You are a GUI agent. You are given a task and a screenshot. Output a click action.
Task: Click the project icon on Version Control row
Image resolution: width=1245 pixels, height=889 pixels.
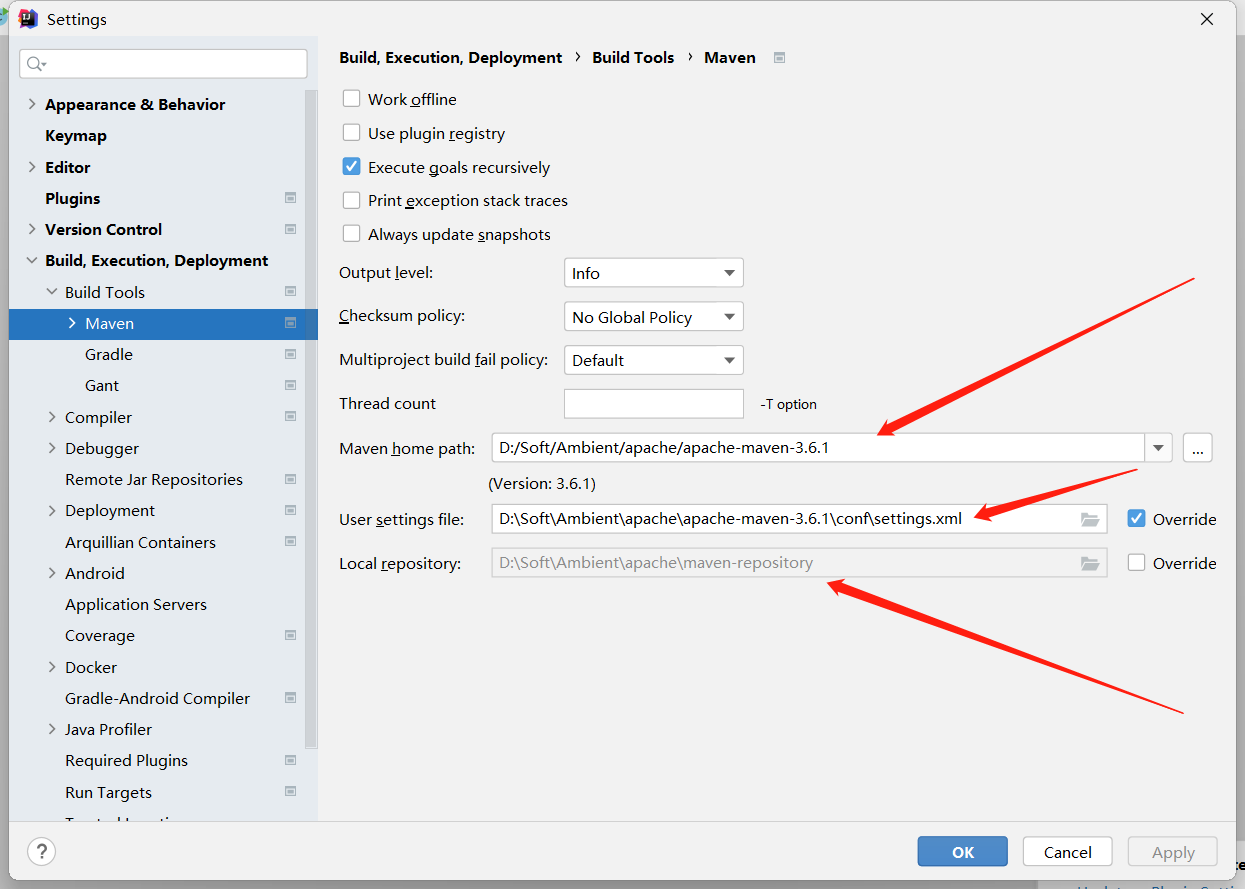(x=290, y=229)
